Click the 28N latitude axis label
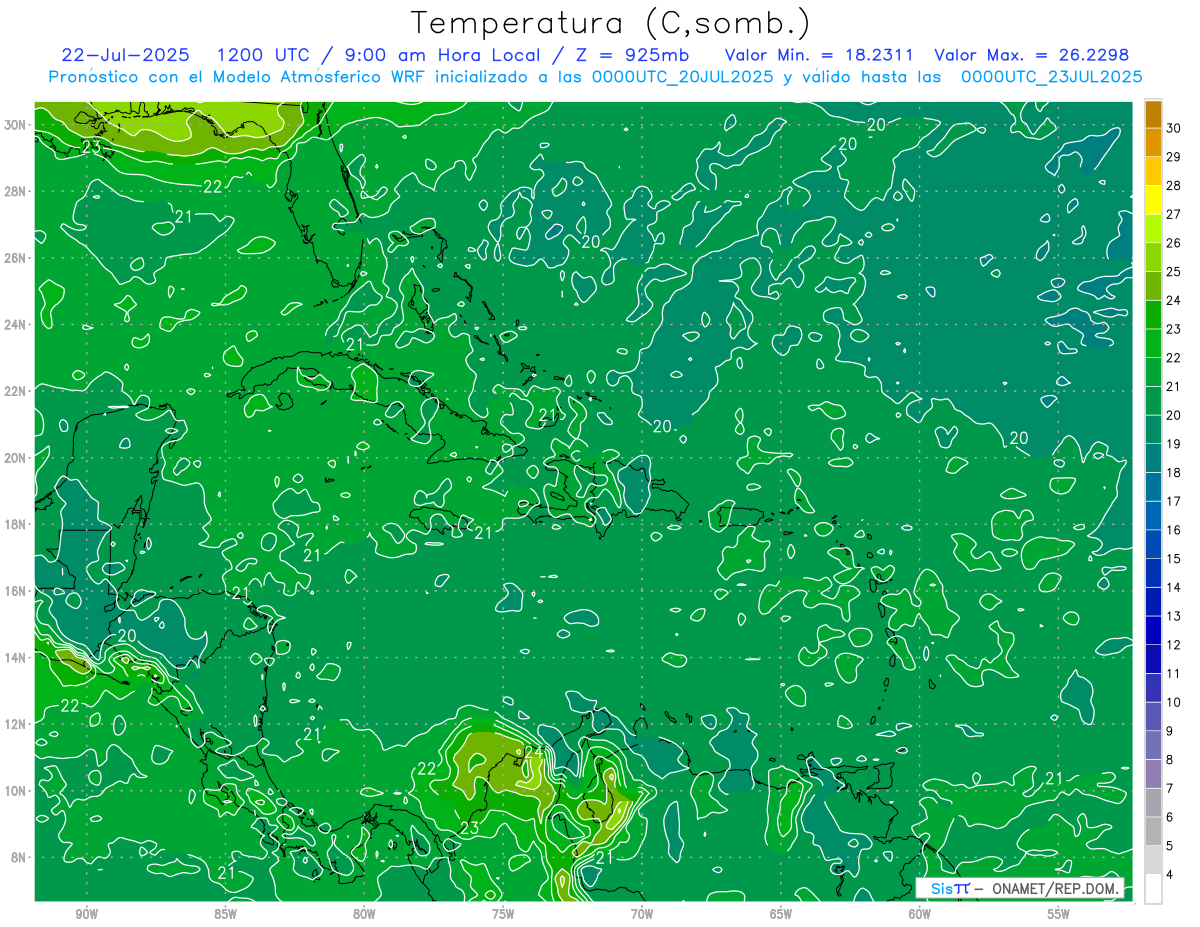1200x927 pixels. (x=17, y=191)
